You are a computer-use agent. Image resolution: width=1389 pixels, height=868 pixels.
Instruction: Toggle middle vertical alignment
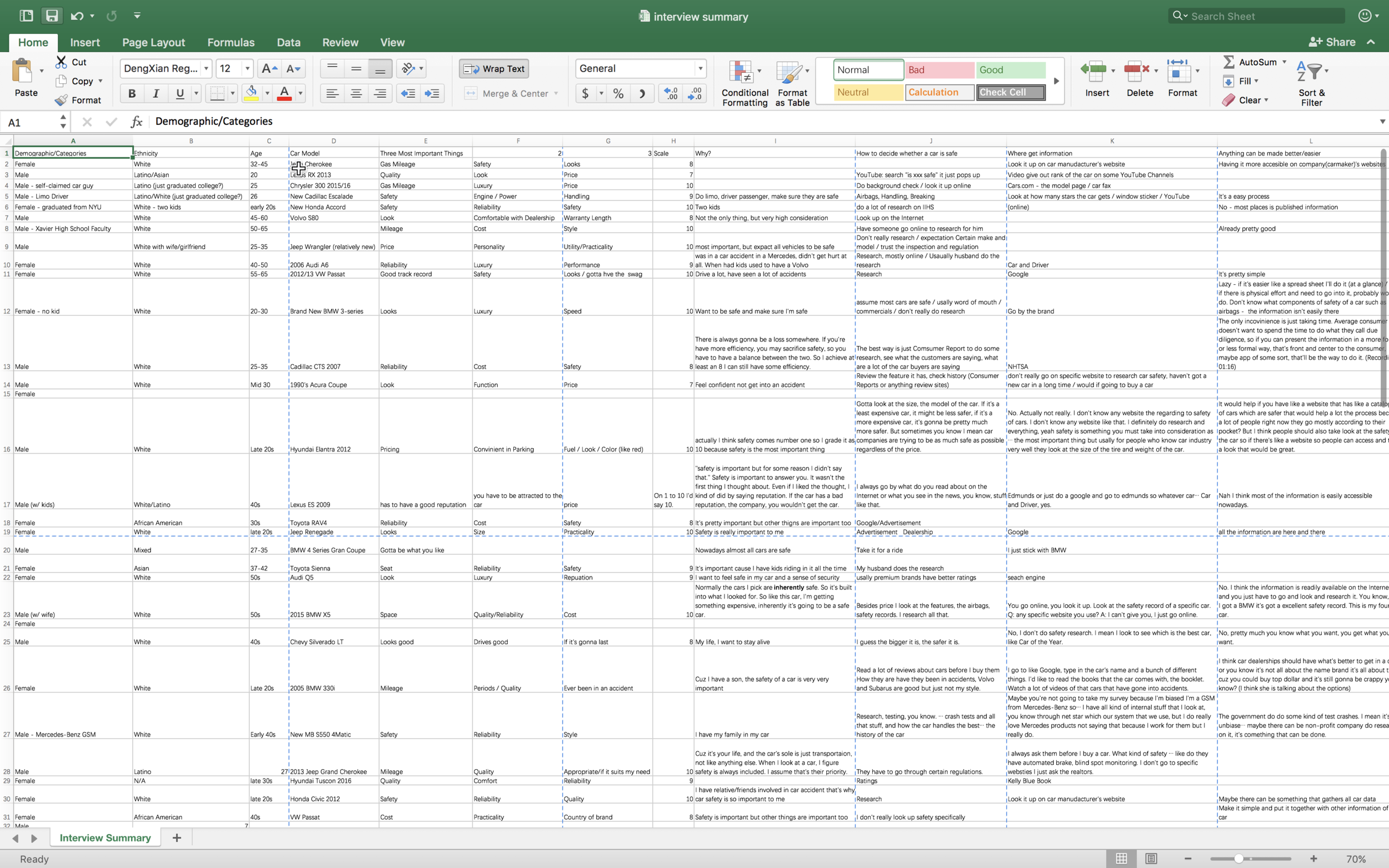(356, 69)
